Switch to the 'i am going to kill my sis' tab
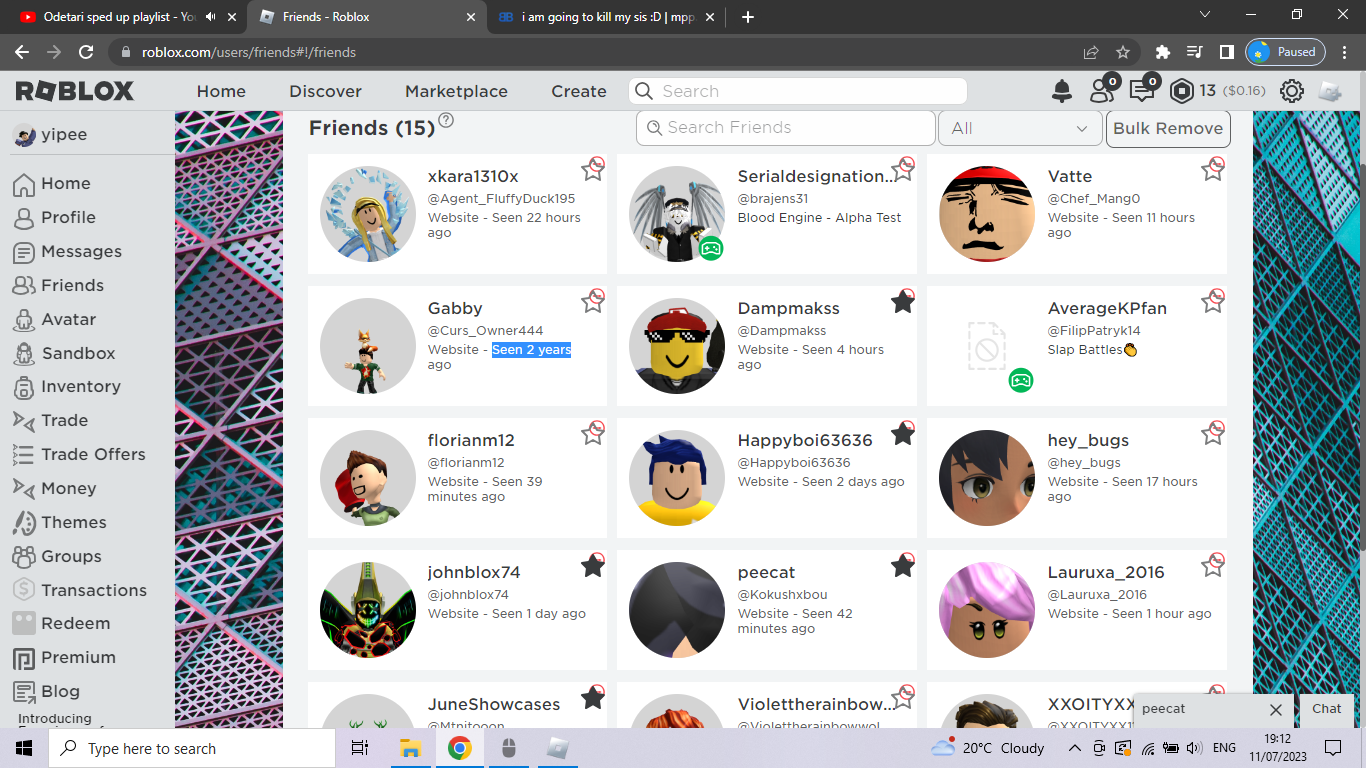This screenshot has width=1366, height=768. pyautogui.click(x=608, y=17)
